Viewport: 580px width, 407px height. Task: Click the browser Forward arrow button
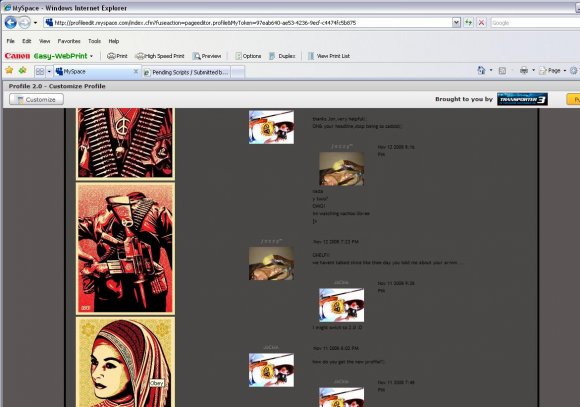point(24,23)
